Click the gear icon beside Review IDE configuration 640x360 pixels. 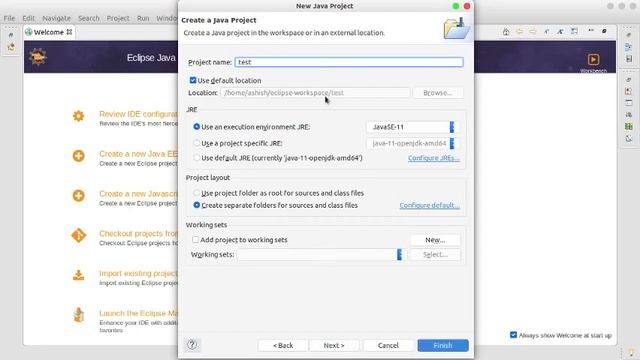click(x=78, y=116)
